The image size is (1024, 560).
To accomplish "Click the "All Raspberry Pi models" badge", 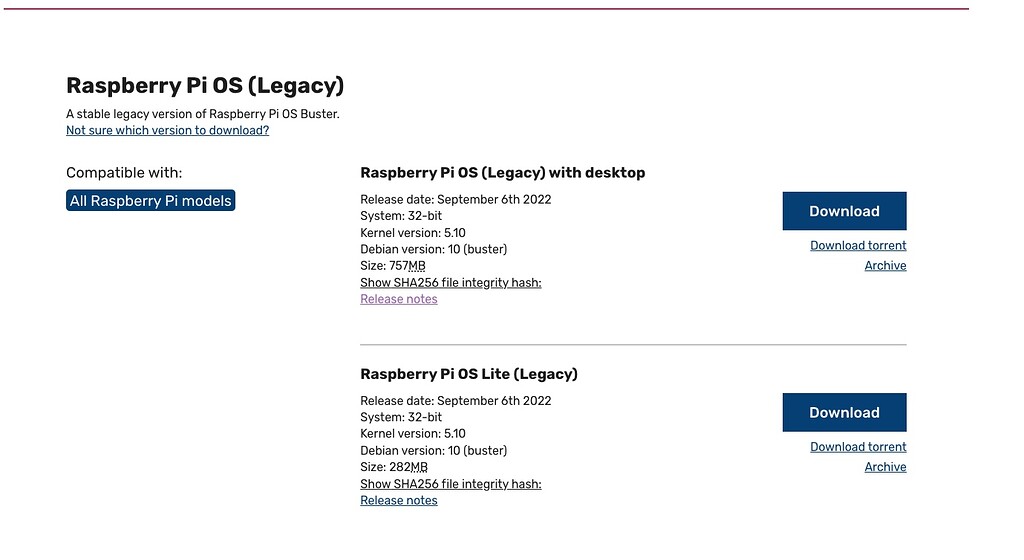I will (151, 201).
